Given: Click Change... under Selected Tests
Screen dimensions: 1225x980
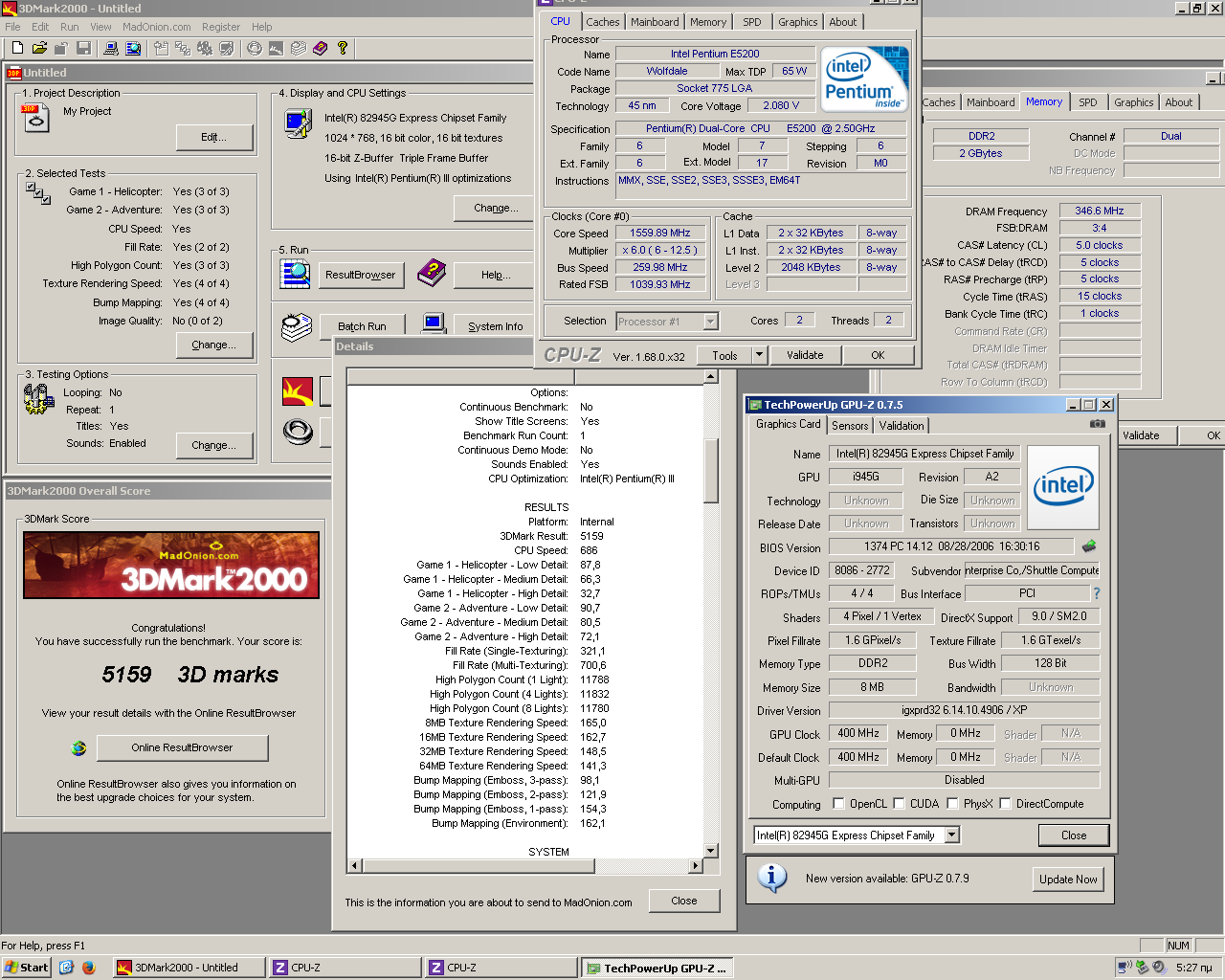Looking at the screenshot, I should pos(213,345).
